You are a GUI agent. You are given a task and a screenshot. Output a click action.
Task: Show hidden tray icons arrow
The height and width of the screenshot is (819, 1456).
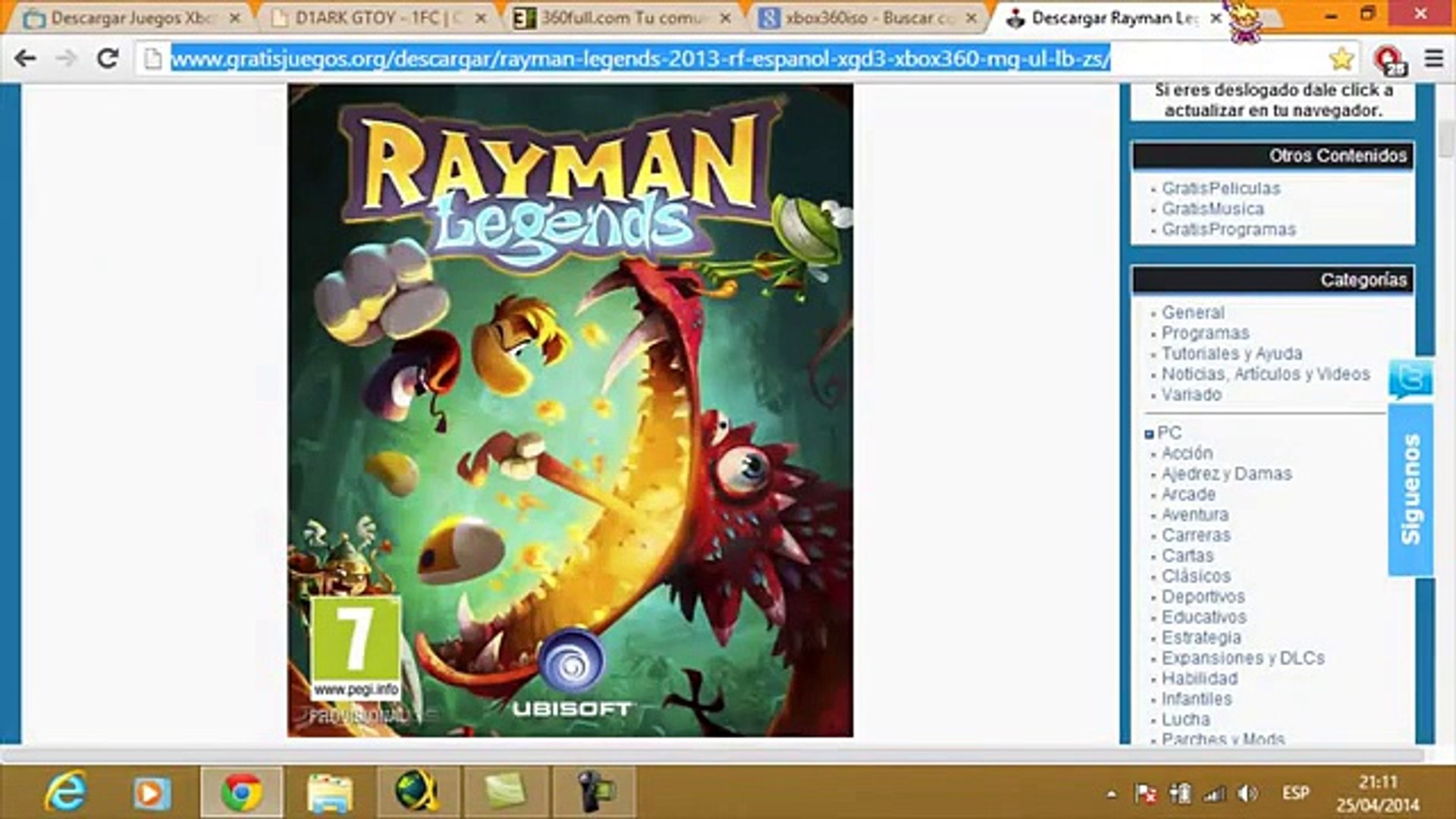[x=1111, y=794]
